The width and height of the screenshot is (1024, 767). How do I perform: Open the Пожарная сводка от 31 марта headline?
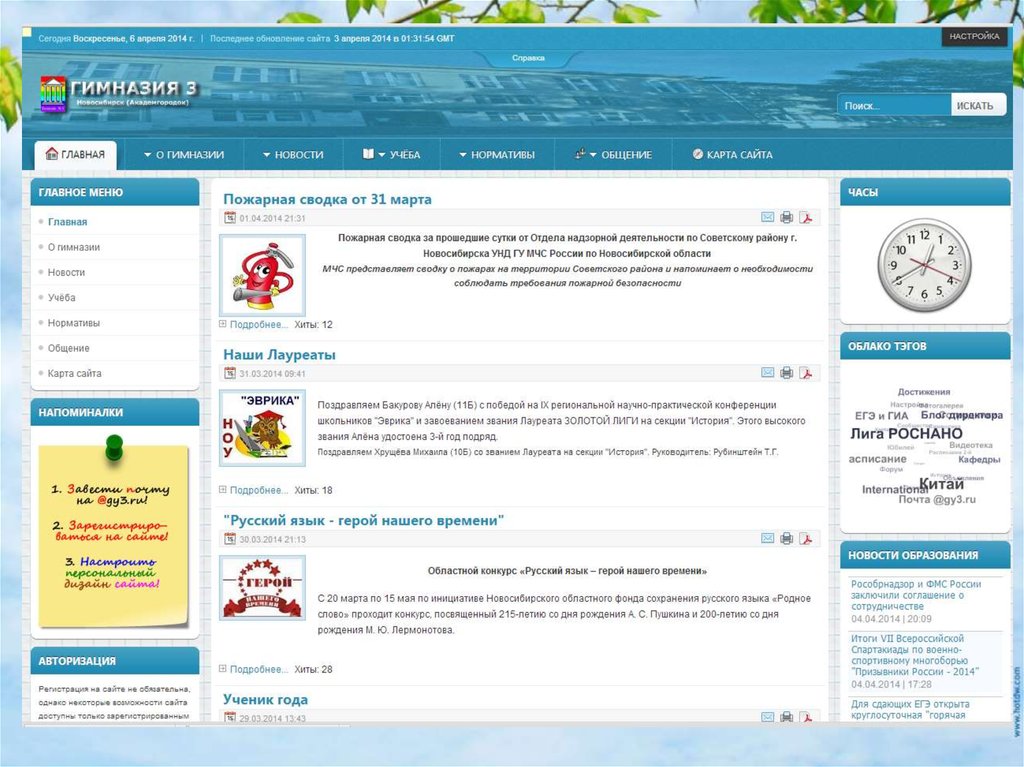(327, 199)
